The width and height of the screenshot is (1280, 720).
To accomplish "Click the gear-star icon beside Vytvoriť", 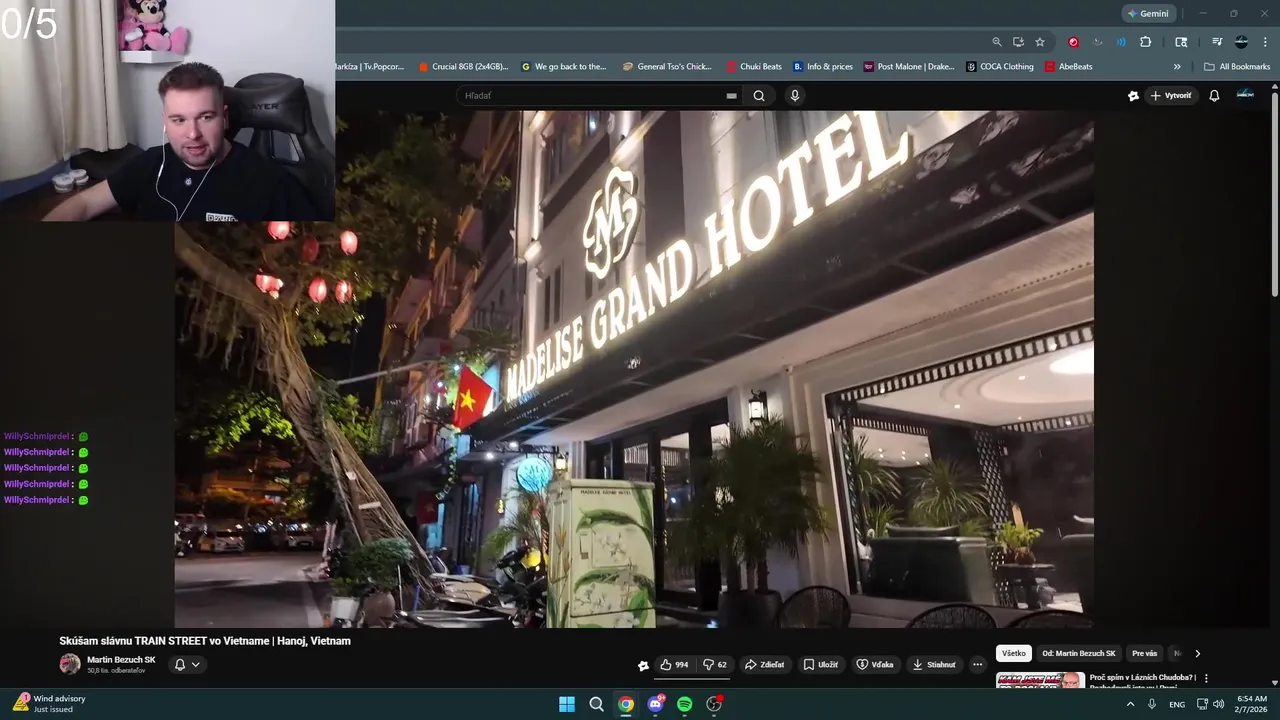I will [1133, 96].
